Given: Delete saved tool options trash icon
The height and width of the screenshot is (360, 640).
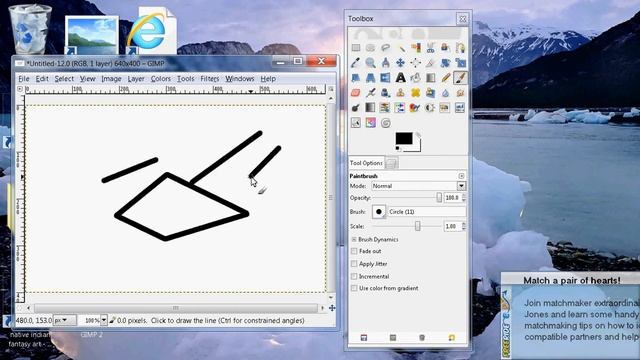Looking at the screenshot, I should coord(422,338).
